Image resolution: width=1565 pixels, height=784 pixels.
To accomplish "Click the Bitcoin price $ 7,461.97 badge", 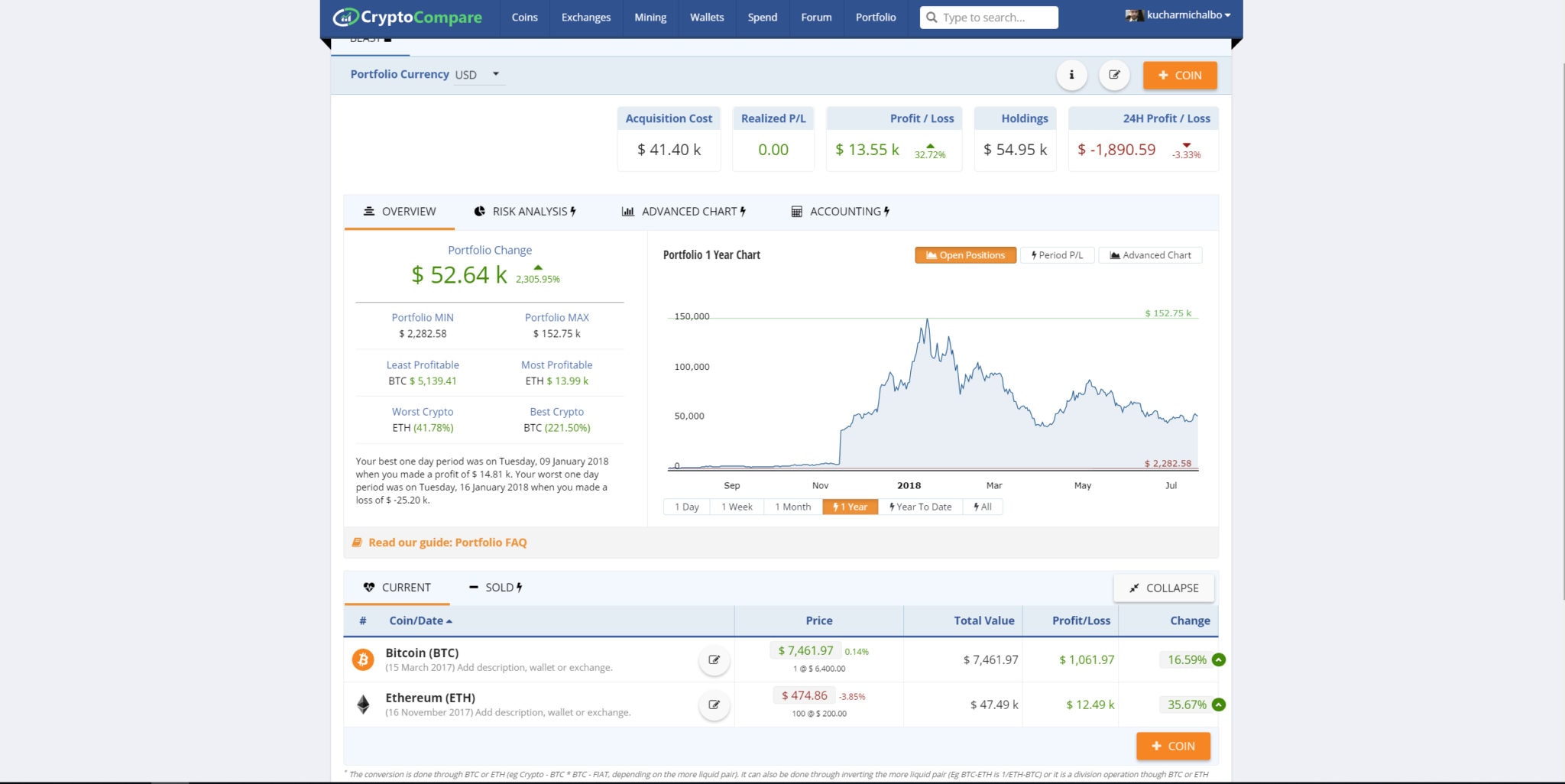I will click(805, 651).
